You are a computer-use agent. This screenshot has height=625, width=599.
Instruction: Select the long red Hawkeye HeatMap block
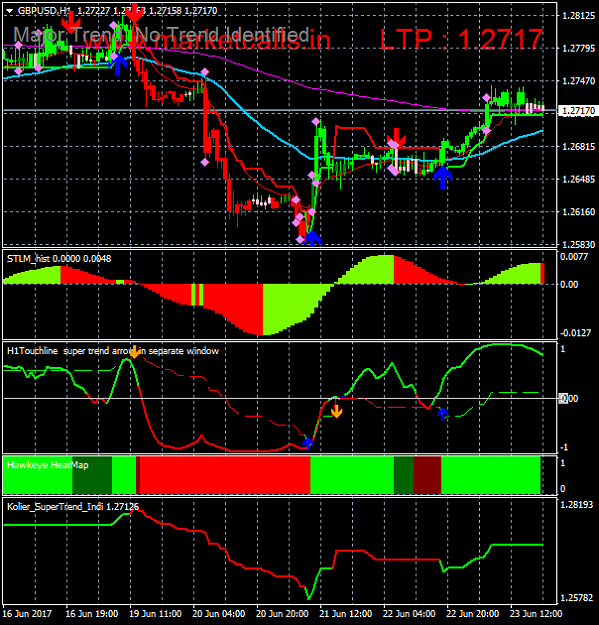click(225, 476)
